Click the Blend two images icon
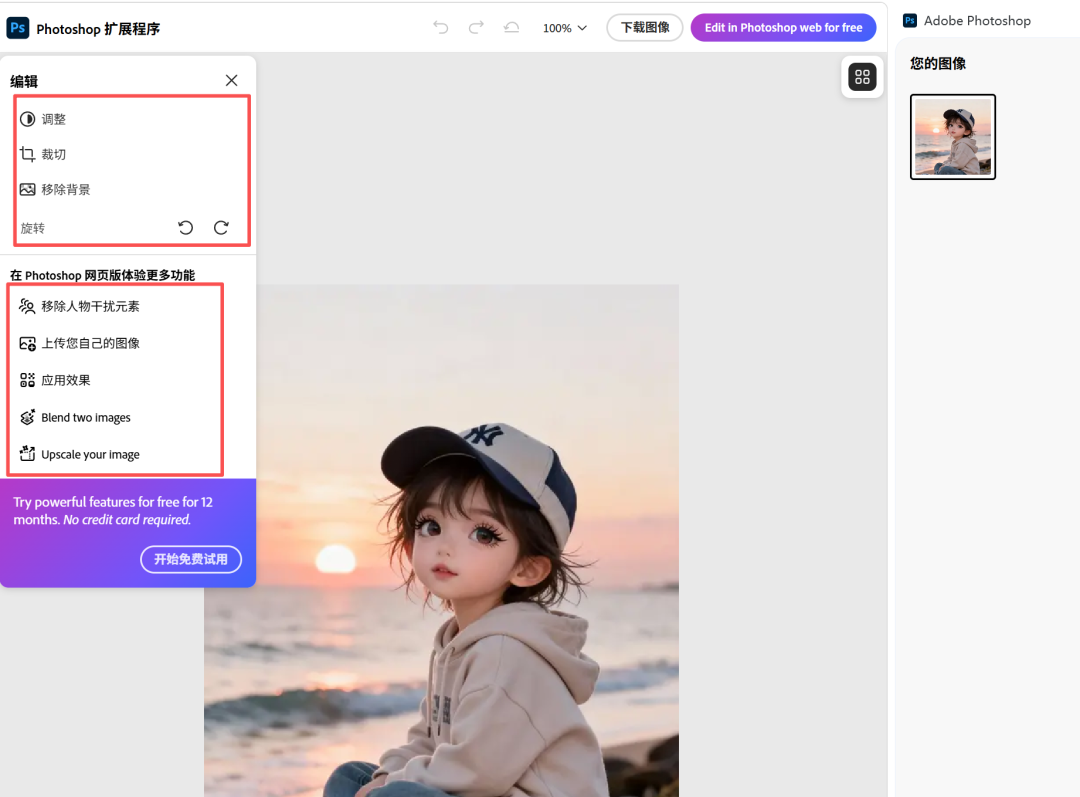Screen dimensions: 1080x797 click(x=26, y=417)
